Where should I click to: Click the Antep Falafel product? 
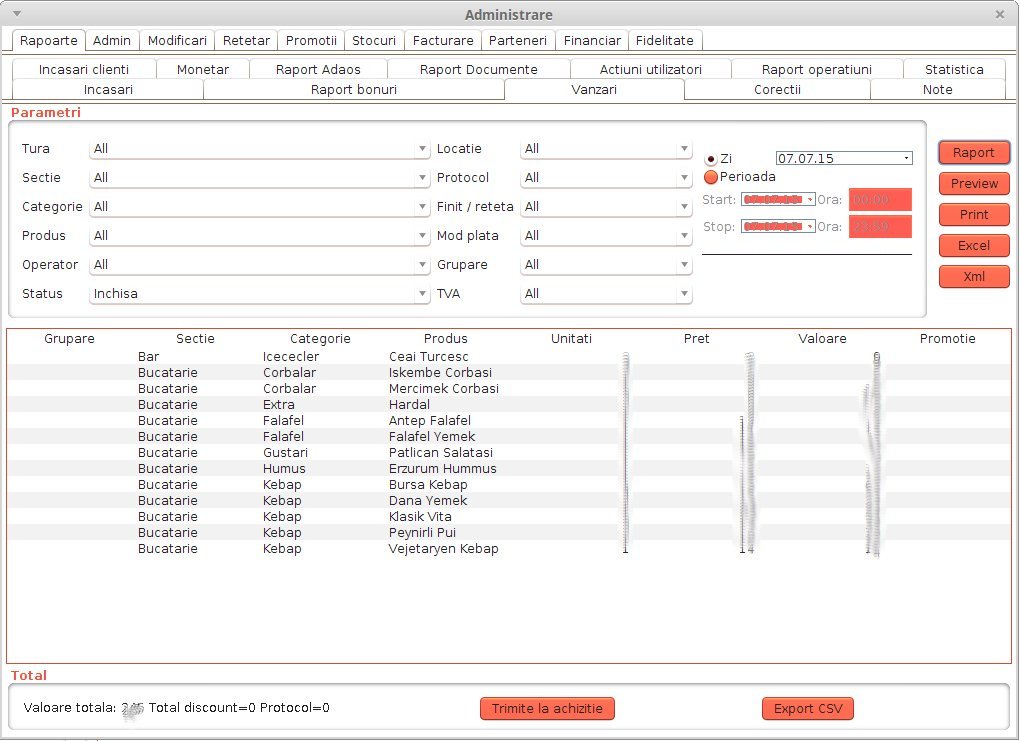click(x=430, y=421)
